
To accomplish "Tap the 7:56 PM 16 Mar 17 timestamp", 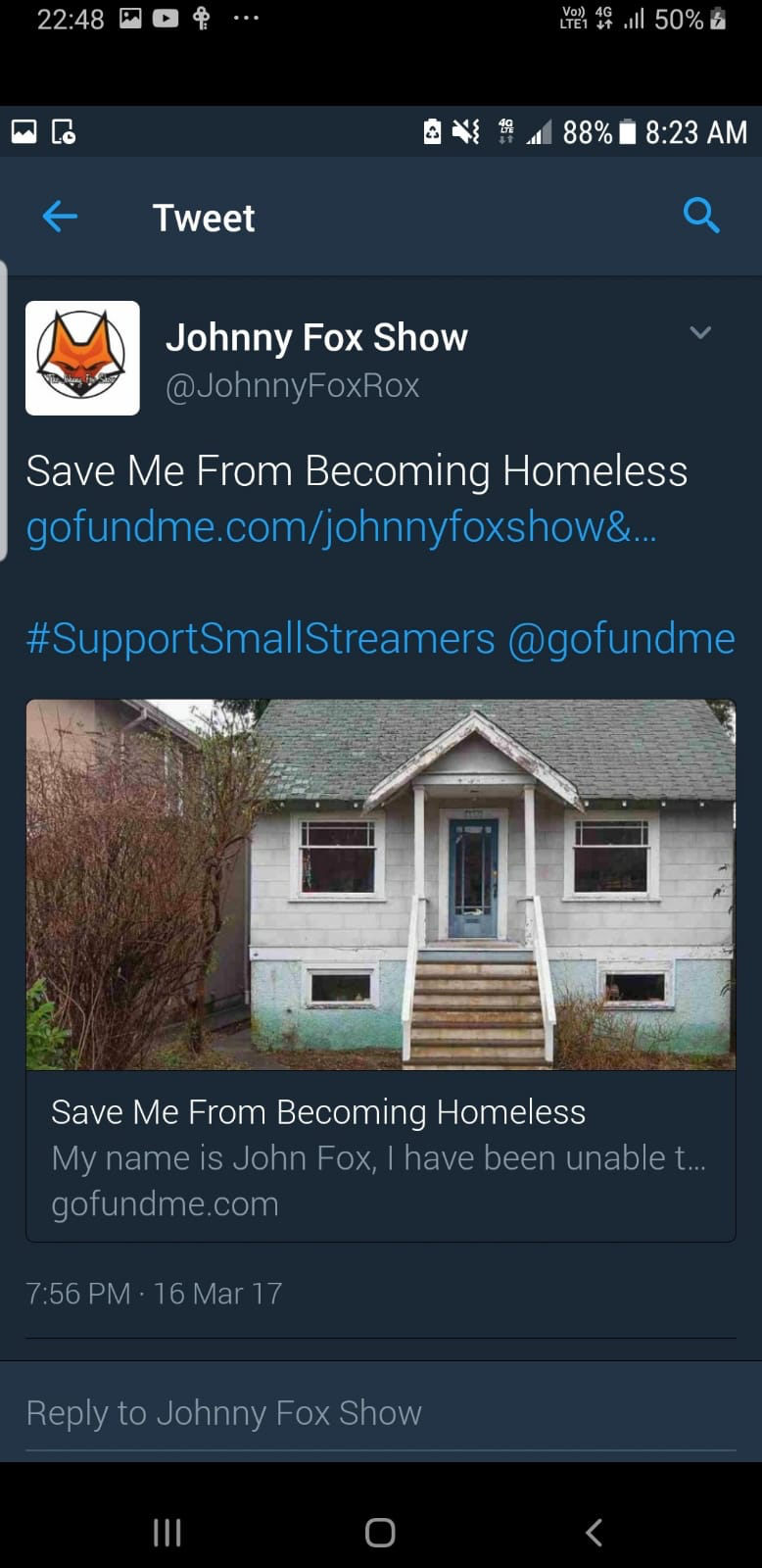I will tap(154, 1294).
